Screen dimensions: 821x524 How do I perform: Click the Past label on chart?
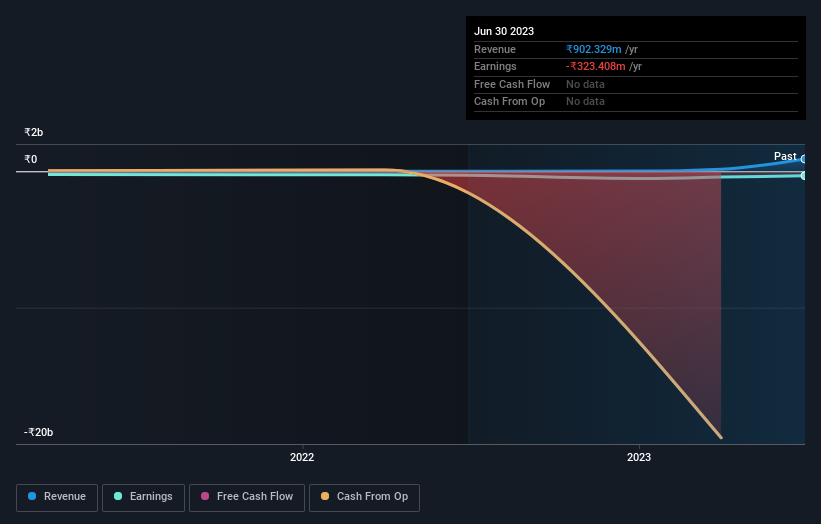(x=785, y=156)
